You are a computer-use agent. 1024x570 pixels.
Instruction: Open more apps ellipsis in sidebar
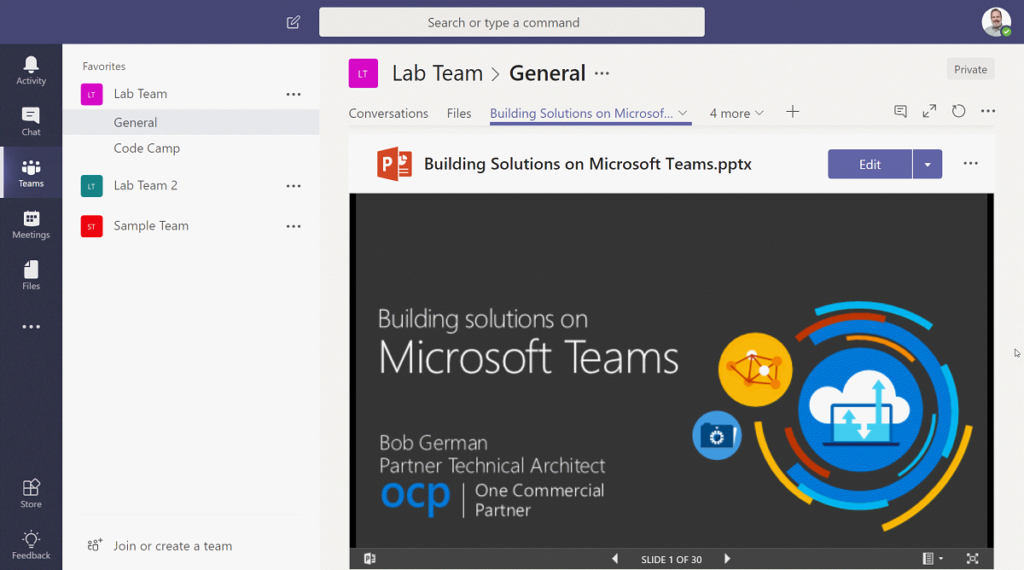31,326
